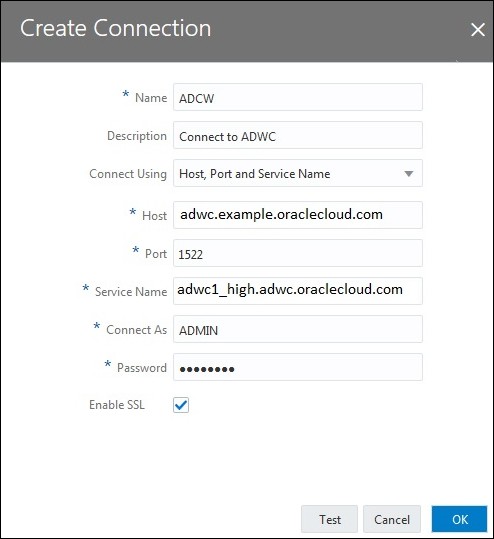Click the Create Connection title text
Image resolution: width=494 pixels, height=539 pixels.
(116, 28)
